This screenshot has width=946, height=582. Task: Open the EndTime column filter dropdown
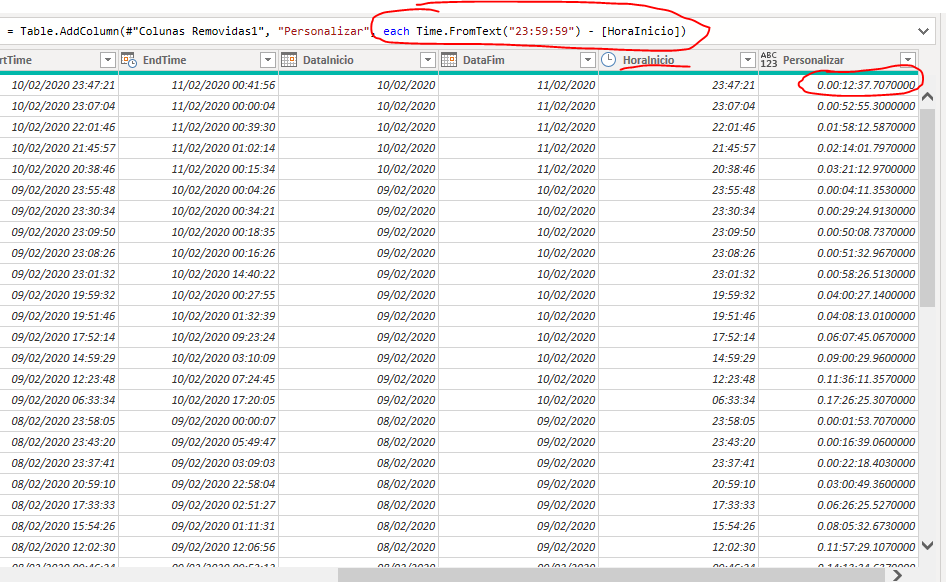[x=267, y=60]
